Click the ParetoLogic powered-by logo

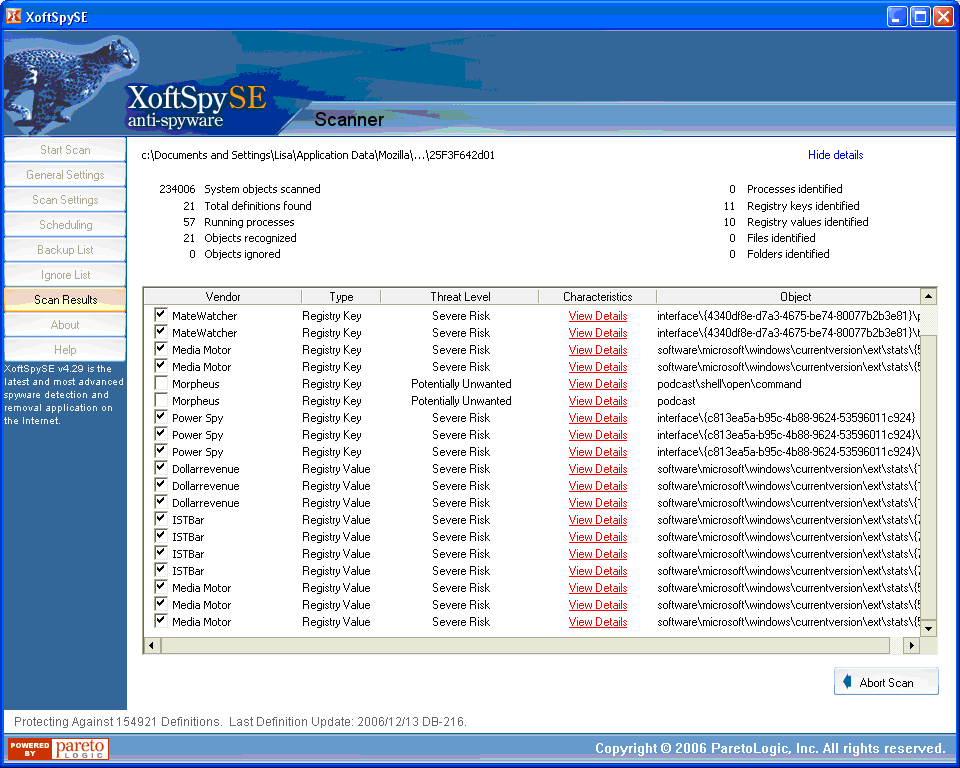(59, 748)
